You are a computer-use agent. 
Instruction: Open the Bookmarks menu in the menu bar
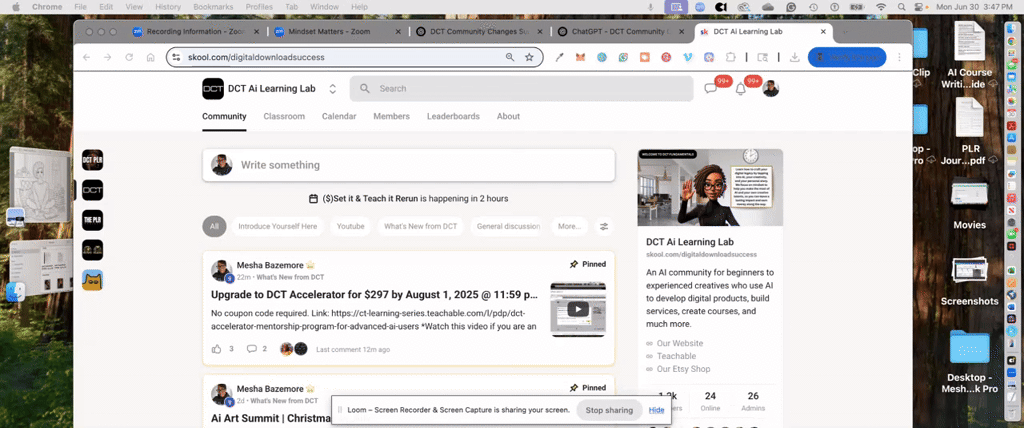click(213, 7)
